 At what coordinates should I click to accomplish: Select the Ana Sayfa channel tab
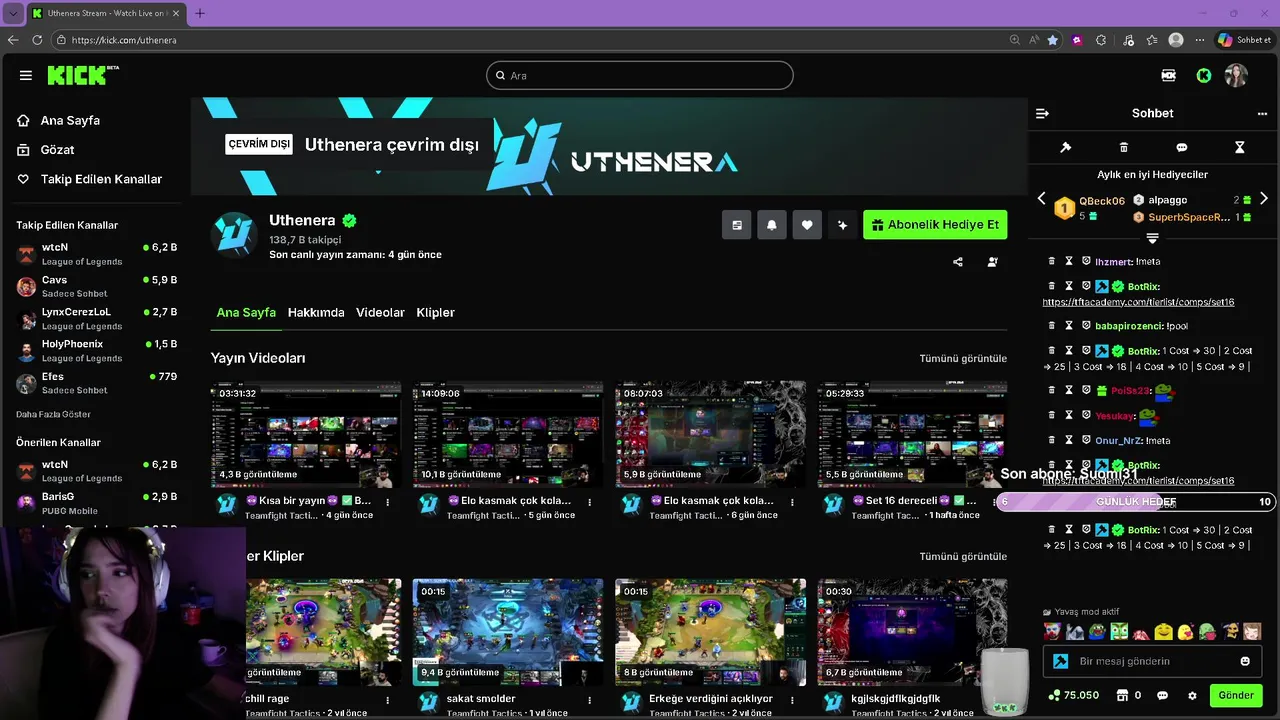point(246,312)
